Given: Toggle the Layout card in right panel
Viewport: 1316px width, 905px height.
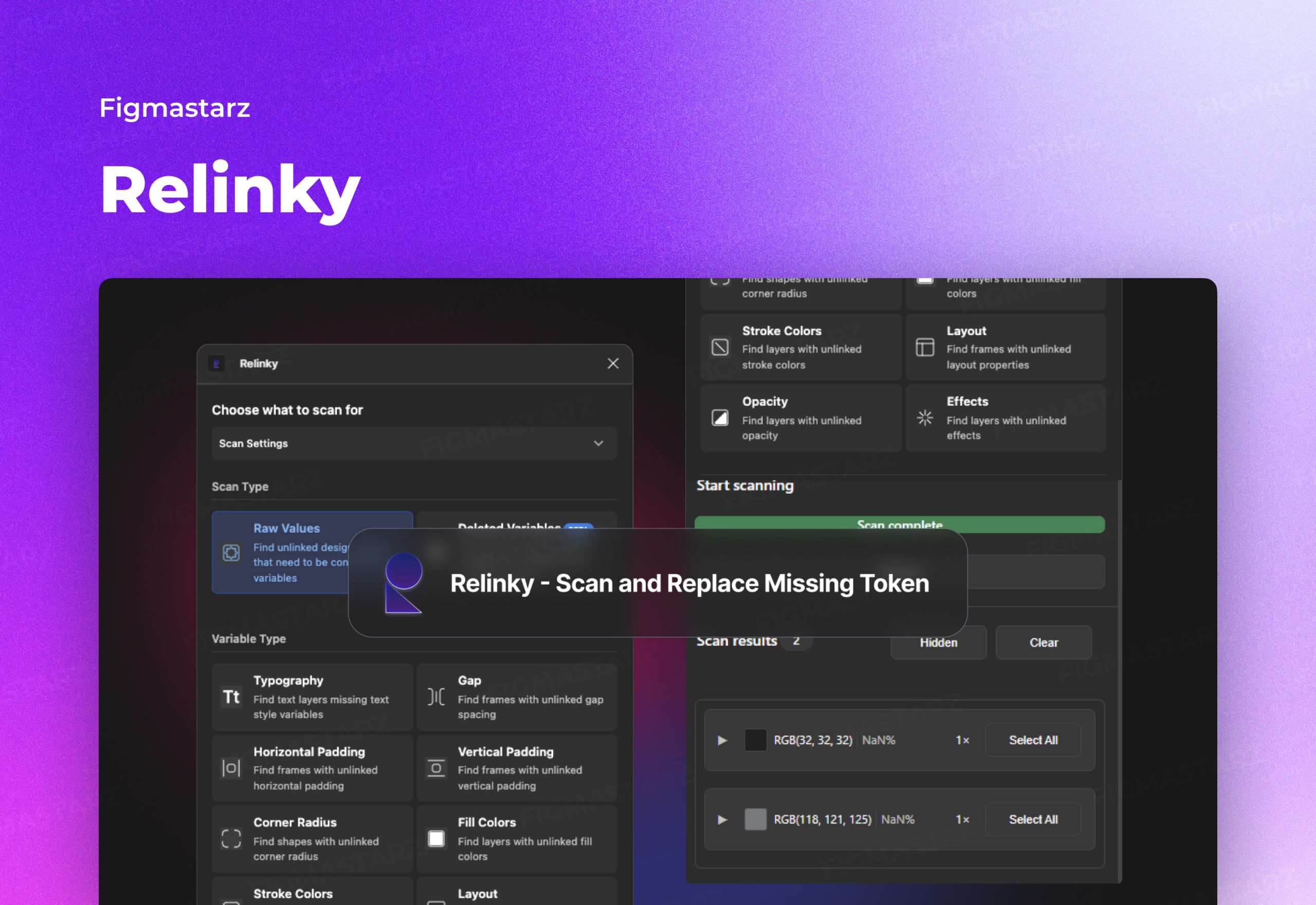Looking at the screenshot, I should (1006, 347).
